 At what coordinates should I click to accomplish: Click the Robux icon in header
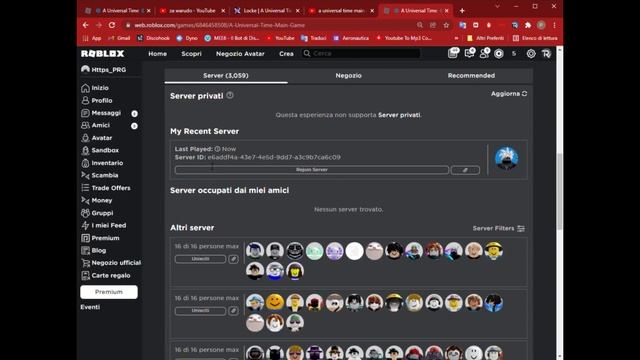tap(499, 53)
